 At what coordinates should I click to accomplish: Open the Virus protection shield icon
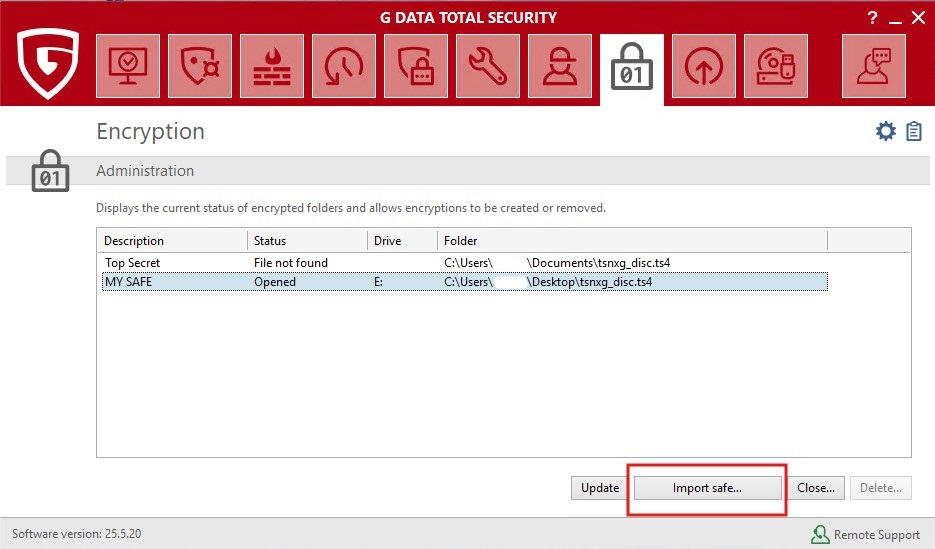tap(200, 66)
